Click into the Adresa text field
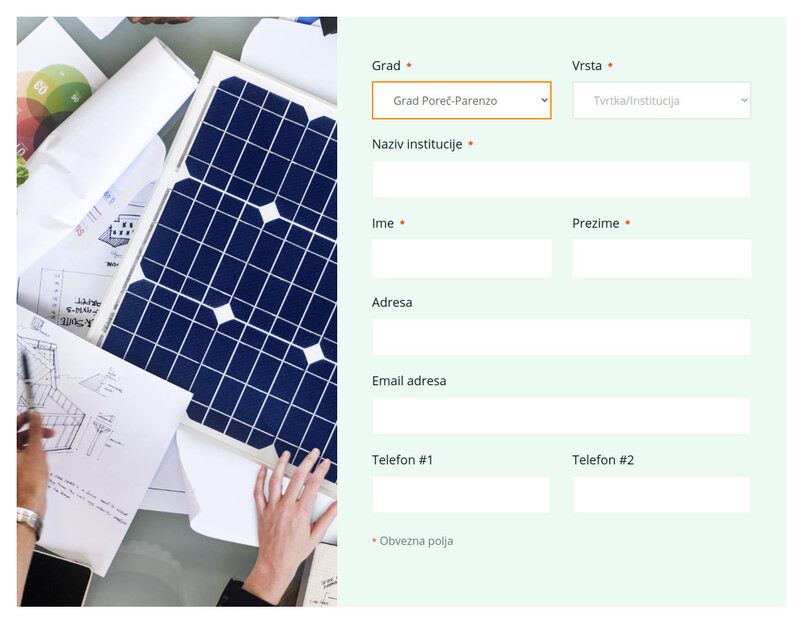 [561, 337]
